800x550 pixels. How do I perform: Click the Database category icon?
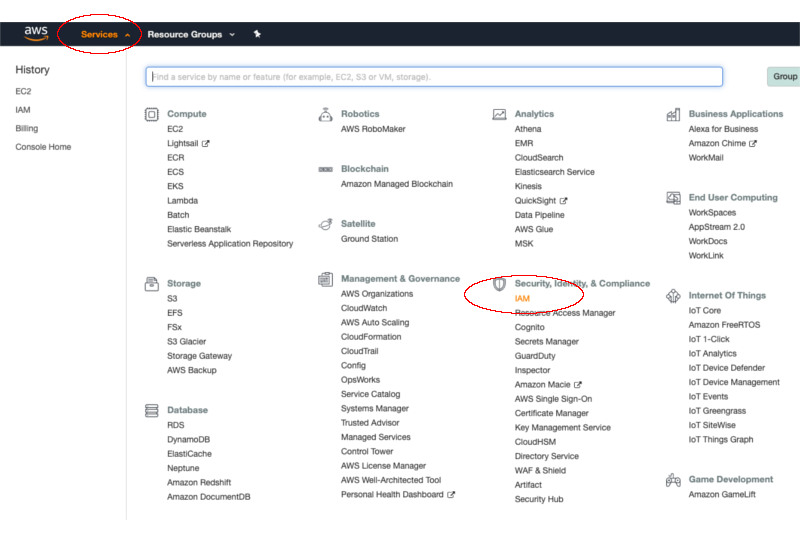[151, 410]
